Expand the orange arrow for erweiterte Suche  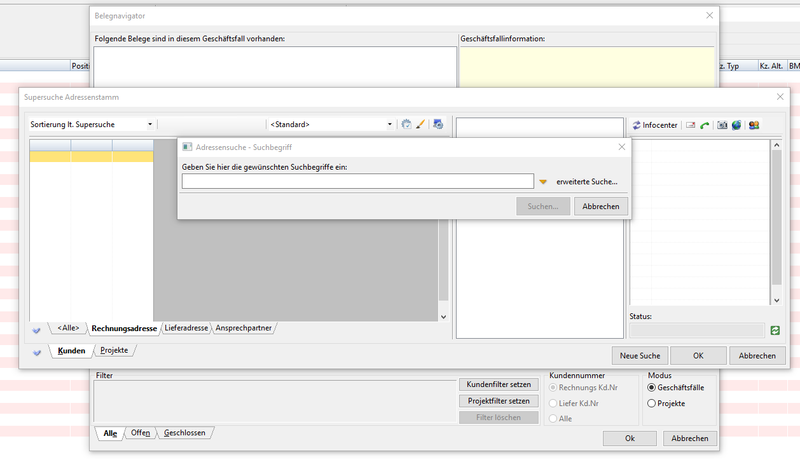pyautogui.click(x=543, y=182)
